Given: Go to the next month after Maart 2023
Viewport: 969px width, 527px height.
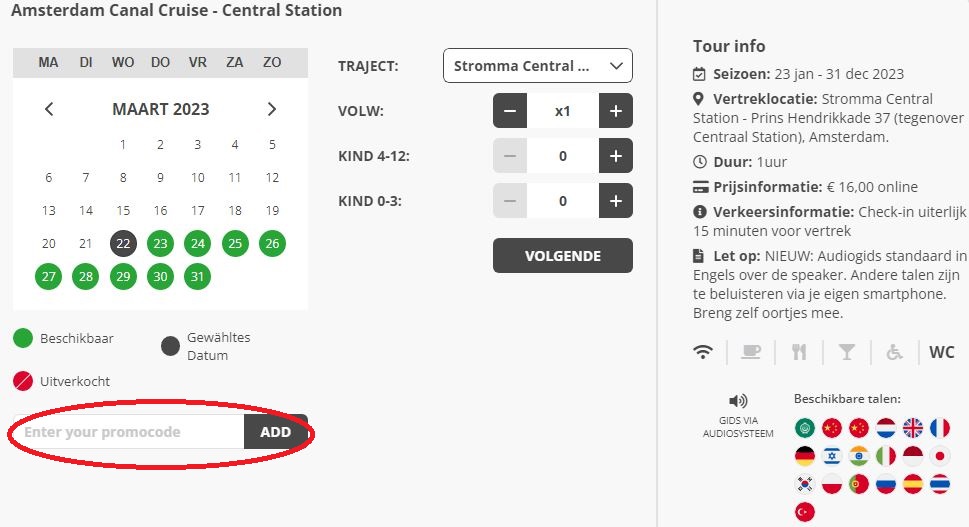Looking at the screenshot, I should pyautogui.click(x=272, y=109).
